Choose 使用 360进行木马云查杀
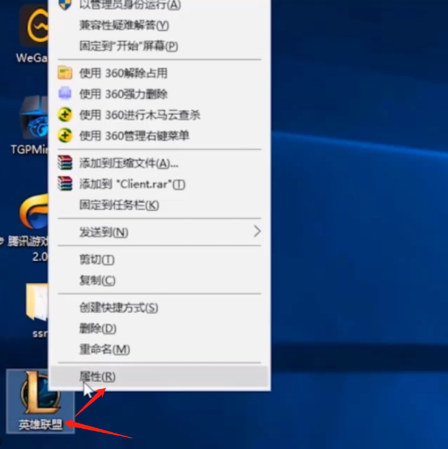This screenshot has height=449, width=448. 159,115
